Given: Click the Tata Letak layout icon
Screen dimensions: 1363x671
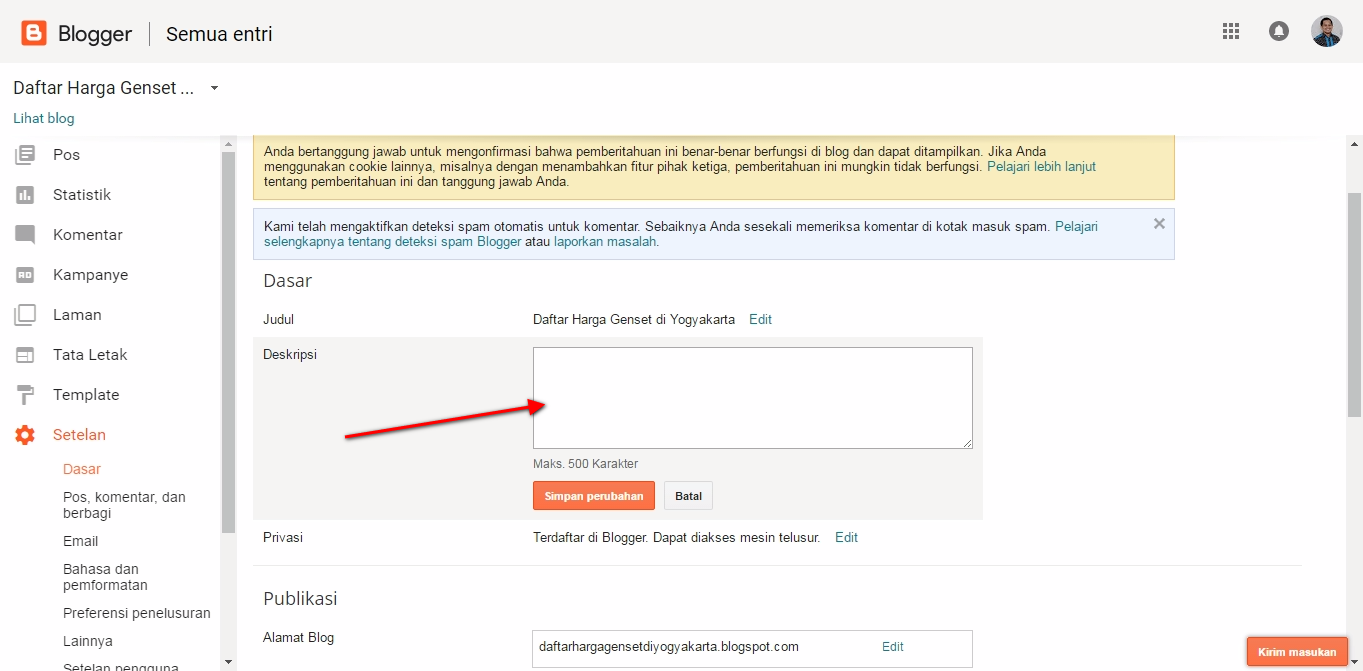Looking at the screenshot, I should click(25, 355).
